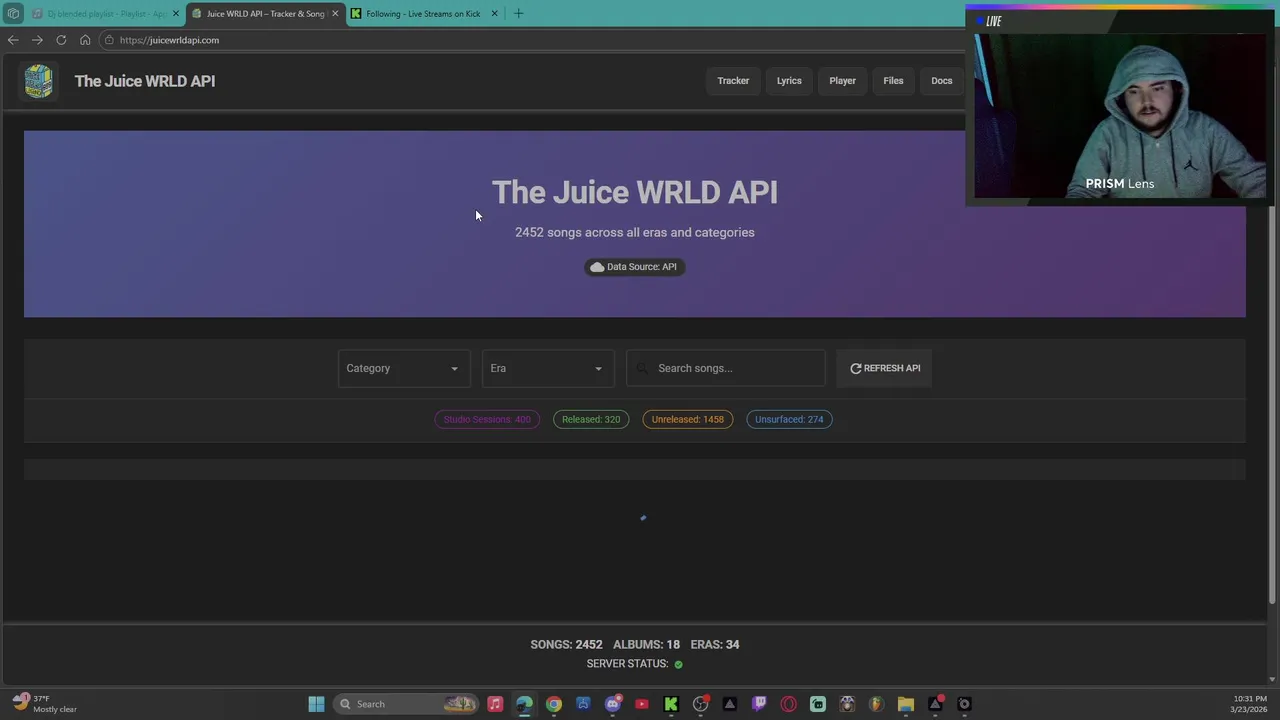Viewport: 1280px width, 720px height.
Task: Click the 'ALBUMS: 18' footer text
Action: 646,645
